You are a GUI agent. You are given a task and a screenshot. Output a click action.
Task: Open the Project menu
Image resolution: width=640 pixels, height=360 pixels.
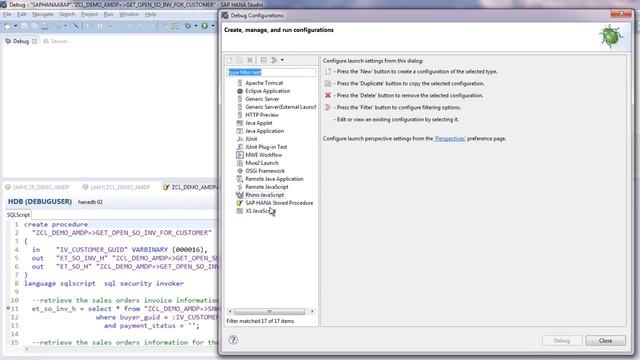pyautogui.click(x=89, y=14)
